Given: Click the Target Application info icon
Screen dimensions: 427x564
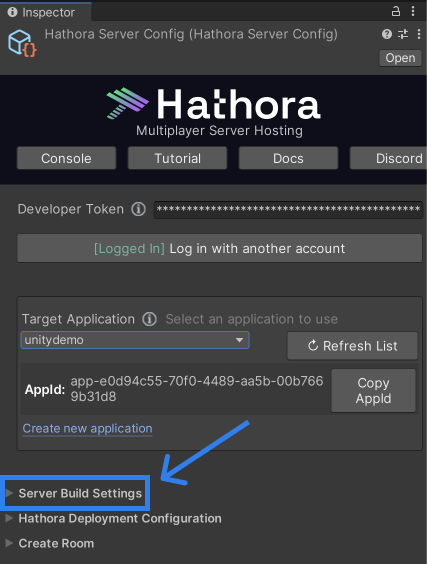Looking at the screenshot, I should (149, 319).
